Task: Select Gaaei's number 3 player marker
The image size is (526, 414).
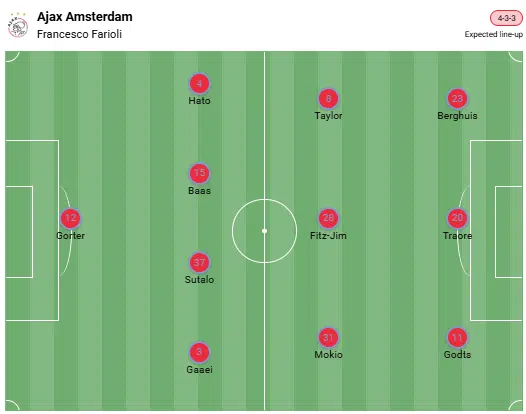Action: tap(199, 352)
